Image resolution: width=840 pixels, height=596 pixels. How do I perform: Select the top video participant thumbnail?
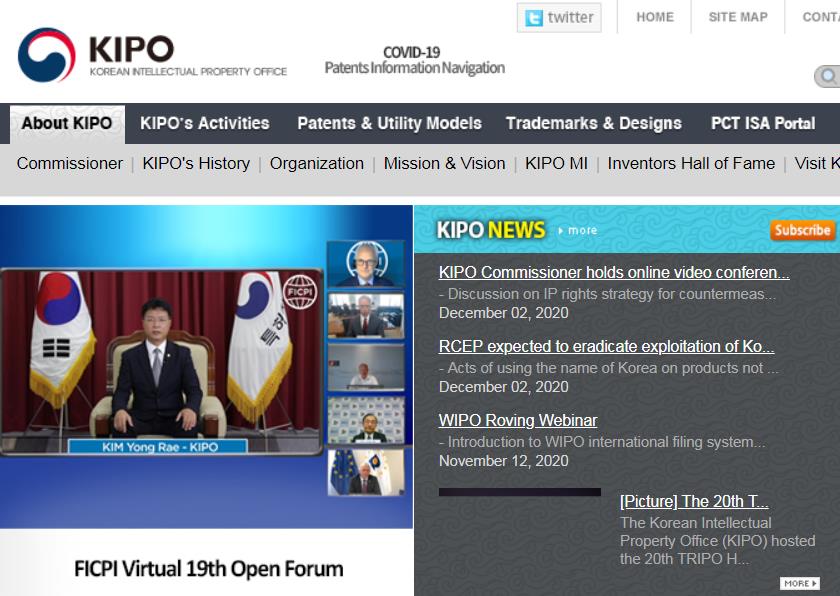(x=366, y=263)
